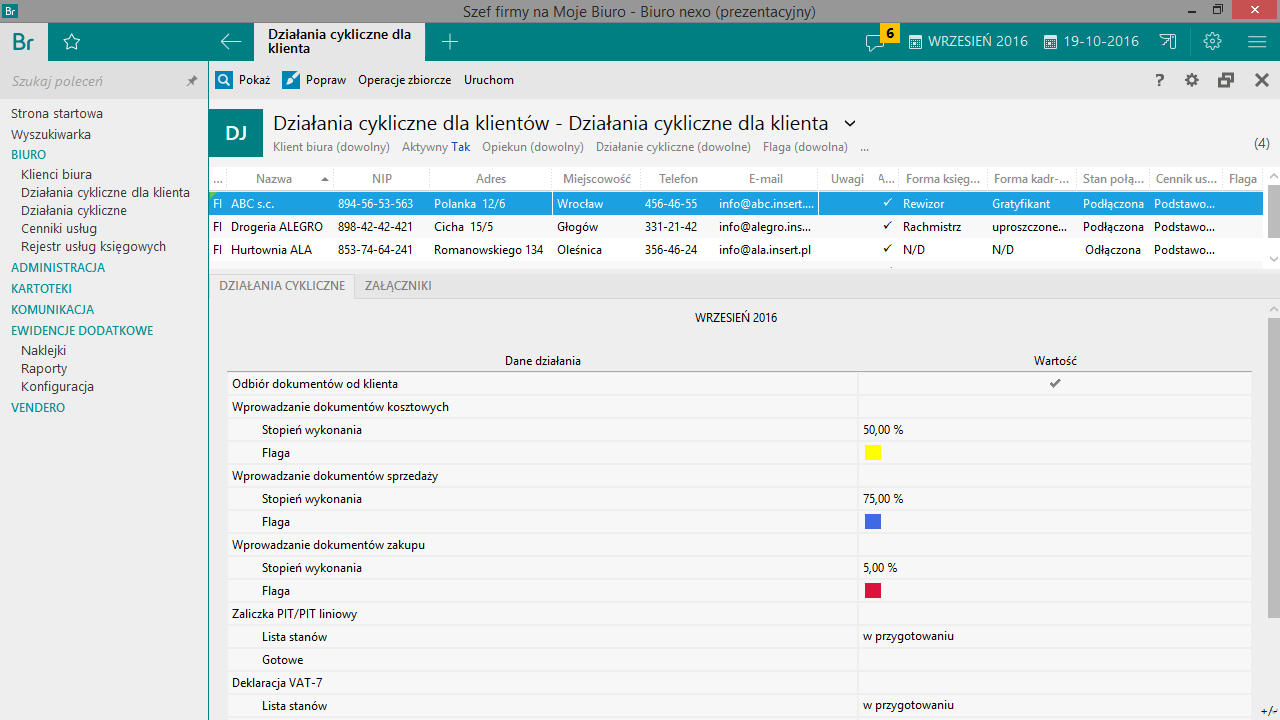The width and height of the screenshot is (1280, 720).
Task: Click the blue flag swatch
Action: [873, 522]
